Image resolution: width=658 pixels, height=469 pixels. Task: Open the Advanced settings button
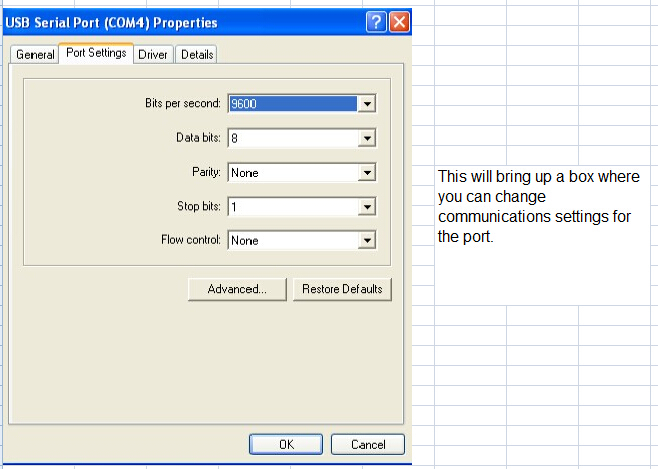(237, 289)
